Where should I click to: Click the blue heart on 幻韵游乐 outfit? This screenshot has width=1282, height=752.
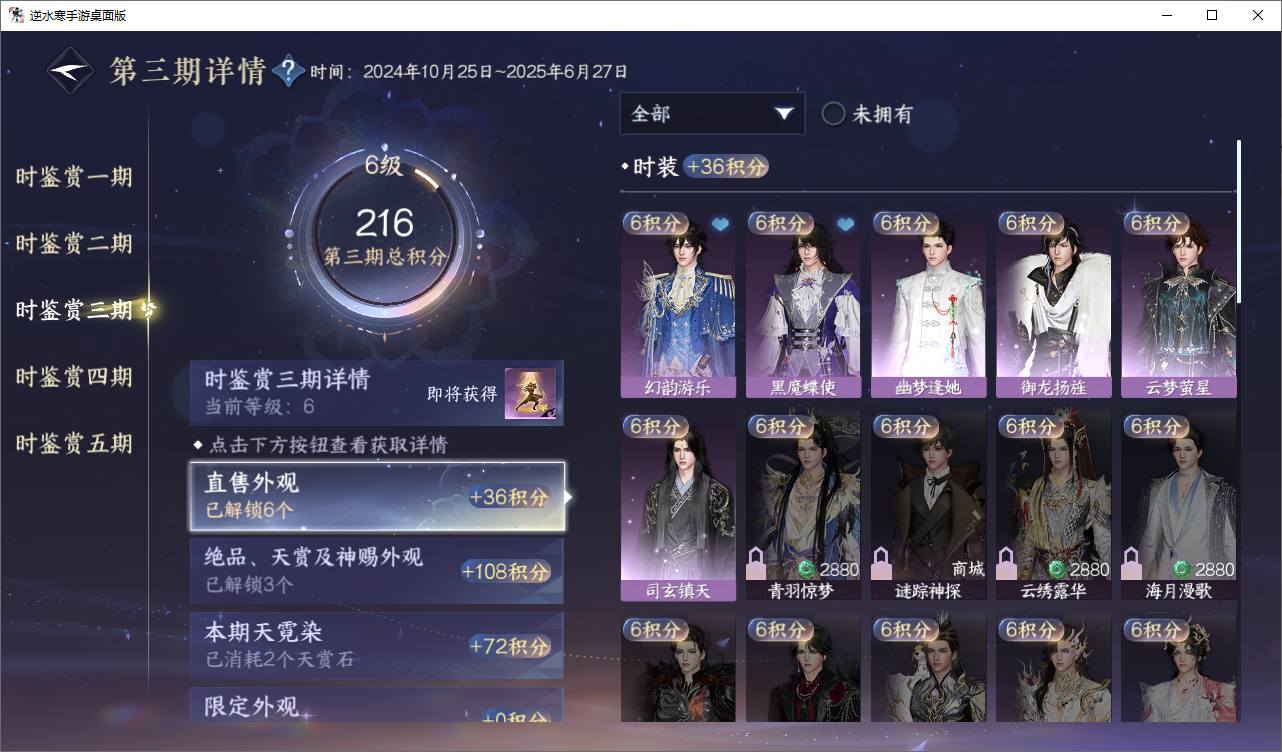click(720, 224)
